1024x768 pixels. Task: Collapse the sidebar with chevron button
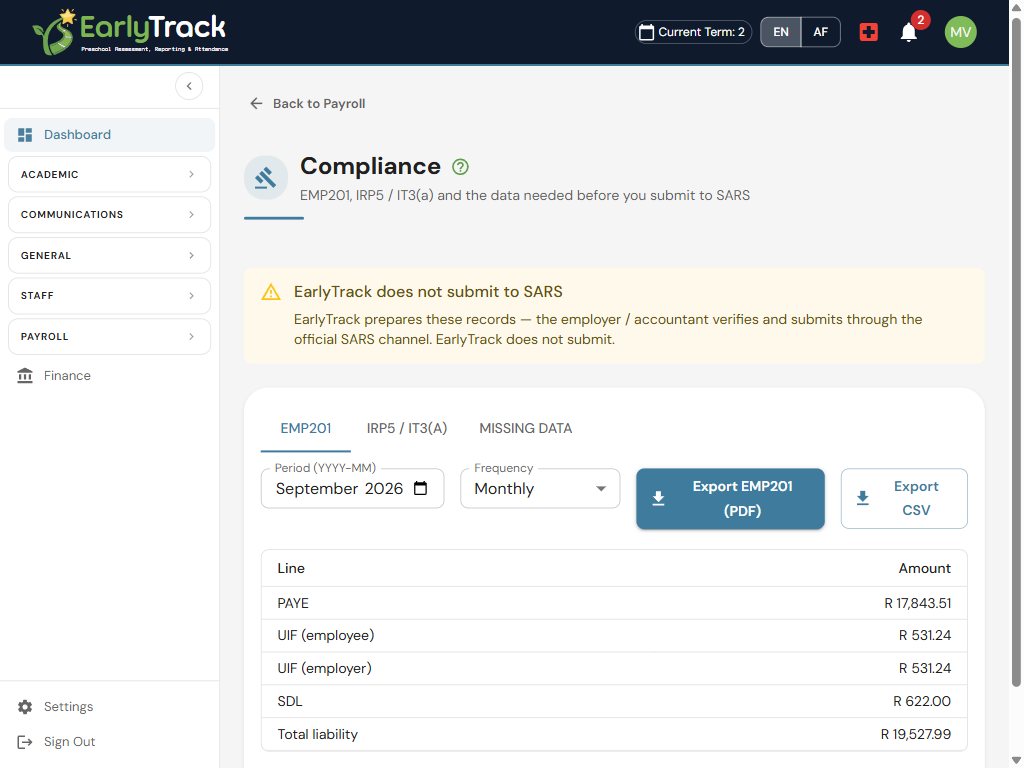pos(189,86)
